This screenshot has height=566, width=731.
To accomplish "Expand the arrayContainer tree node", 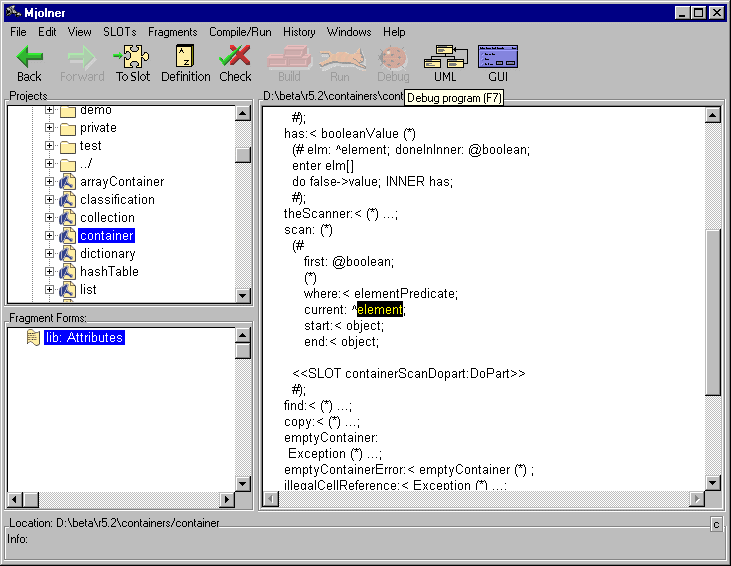I will 49,182.
